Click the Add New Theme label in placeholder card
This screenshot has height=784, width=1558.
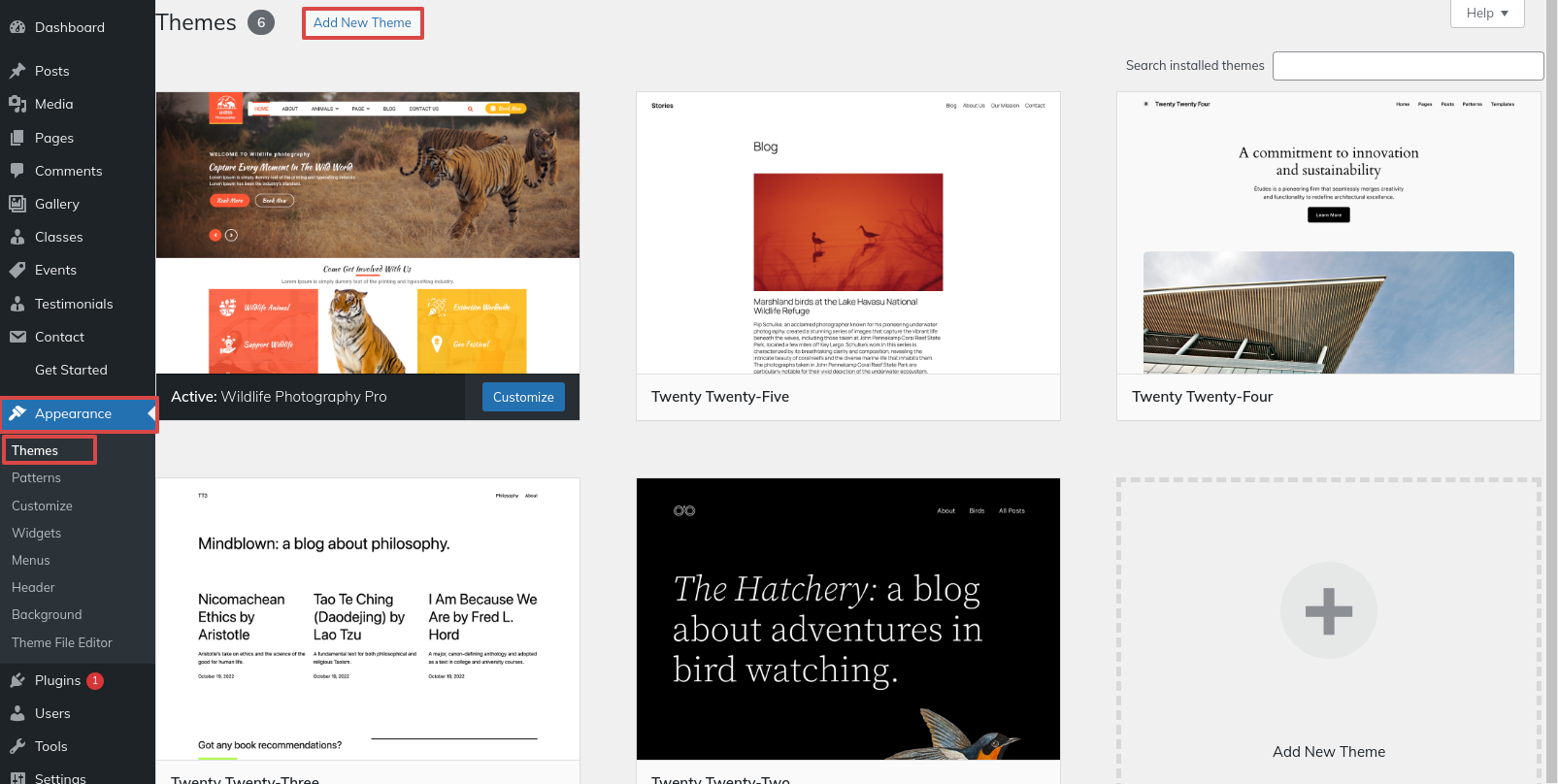[1329, 752]
